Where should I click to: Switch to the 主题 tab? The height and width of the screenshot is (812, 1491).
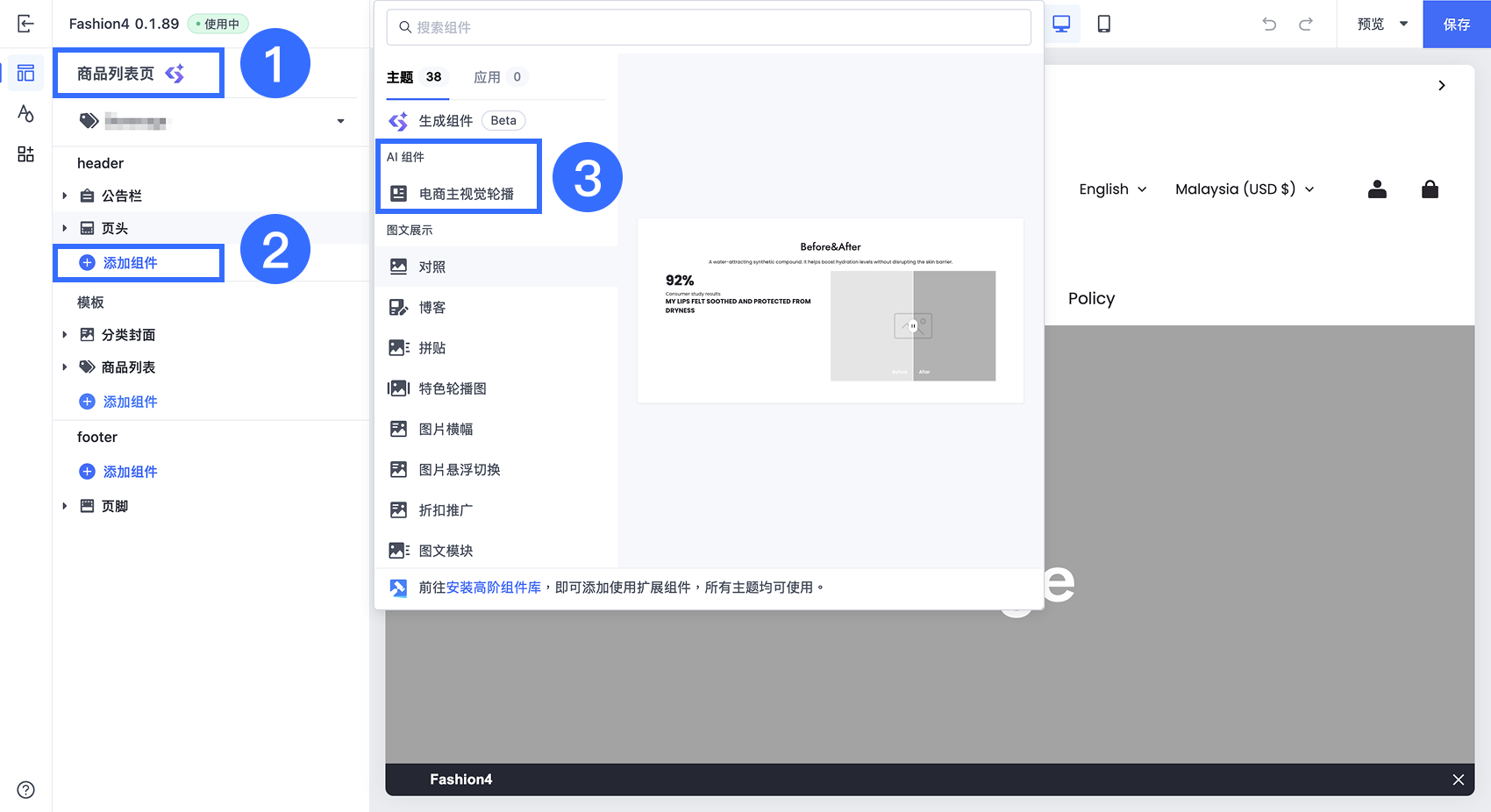(417, 77)
